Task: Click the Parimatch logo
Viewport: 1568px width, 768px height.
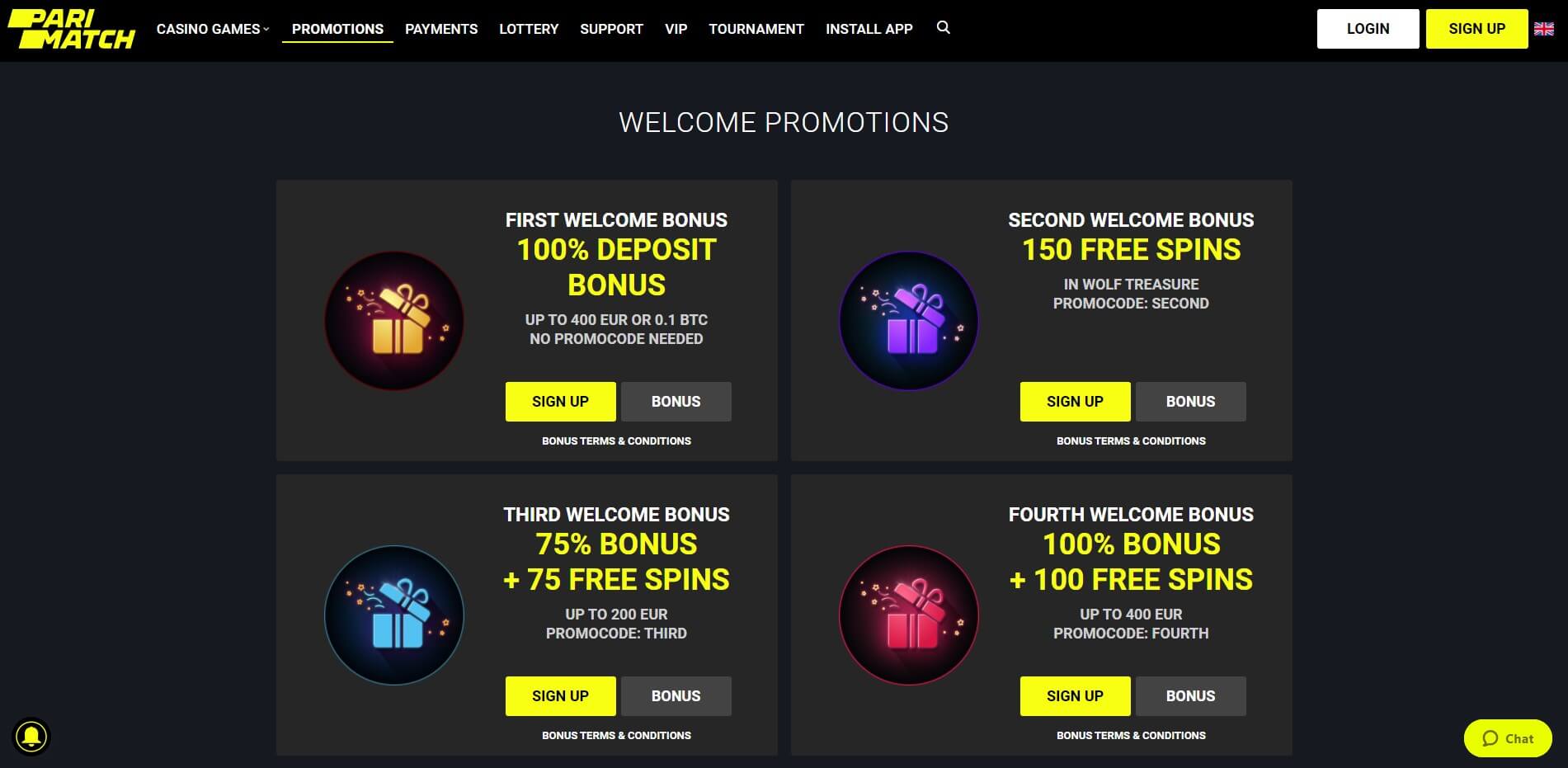Action: pos(71,30)
